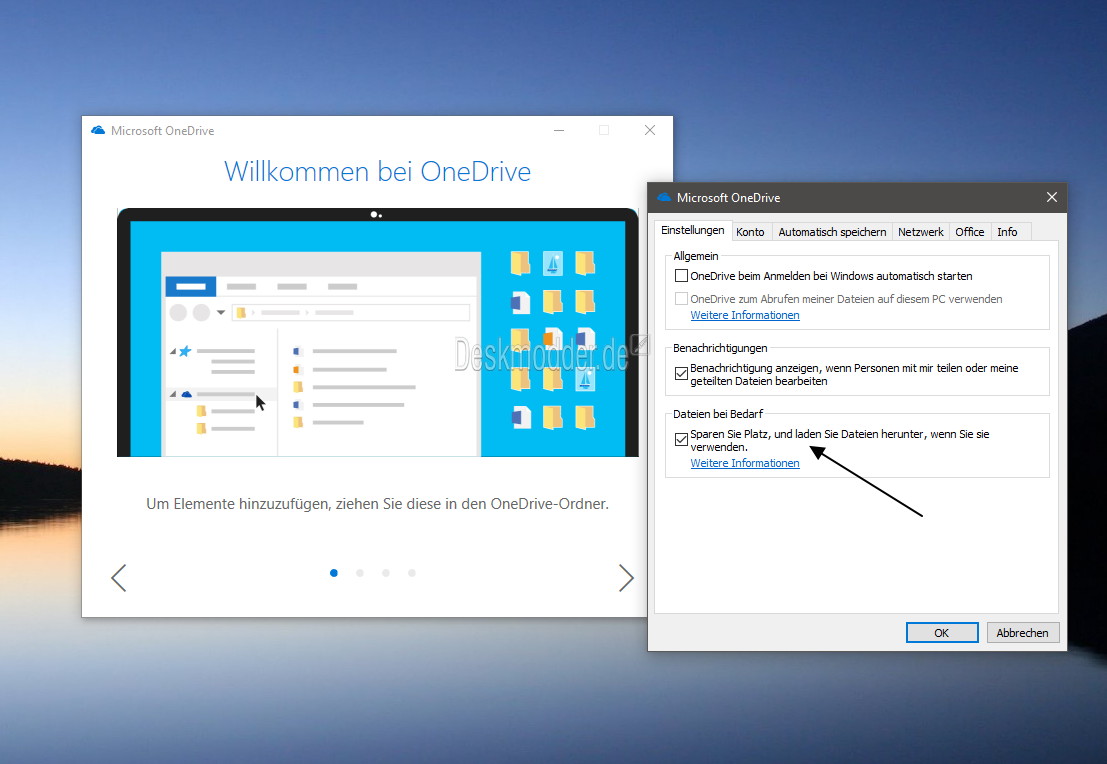Go to next welcome slide arrow
This screenshot has height=764, width=1107.
click(626, 578)
